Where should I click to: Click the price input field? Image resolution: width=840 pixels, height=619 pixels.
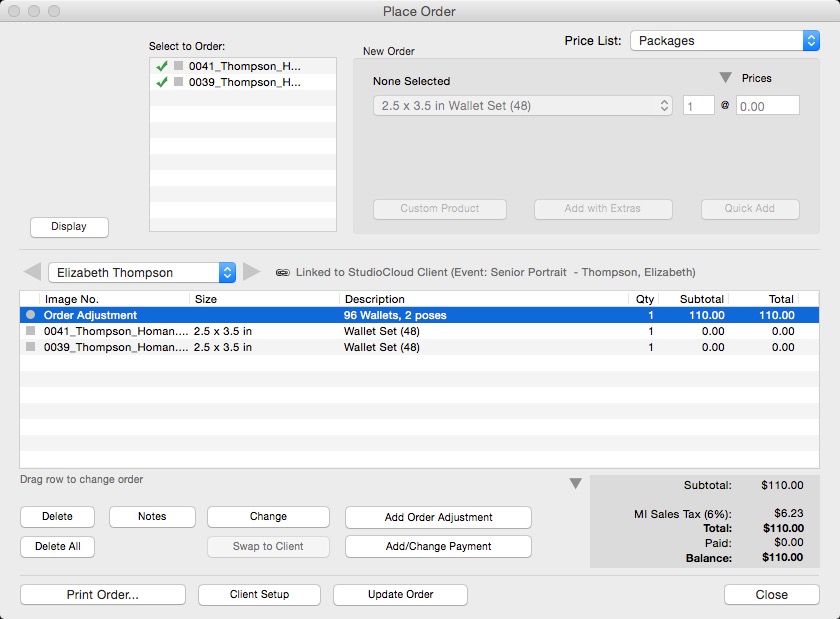[x=767, y=106]
